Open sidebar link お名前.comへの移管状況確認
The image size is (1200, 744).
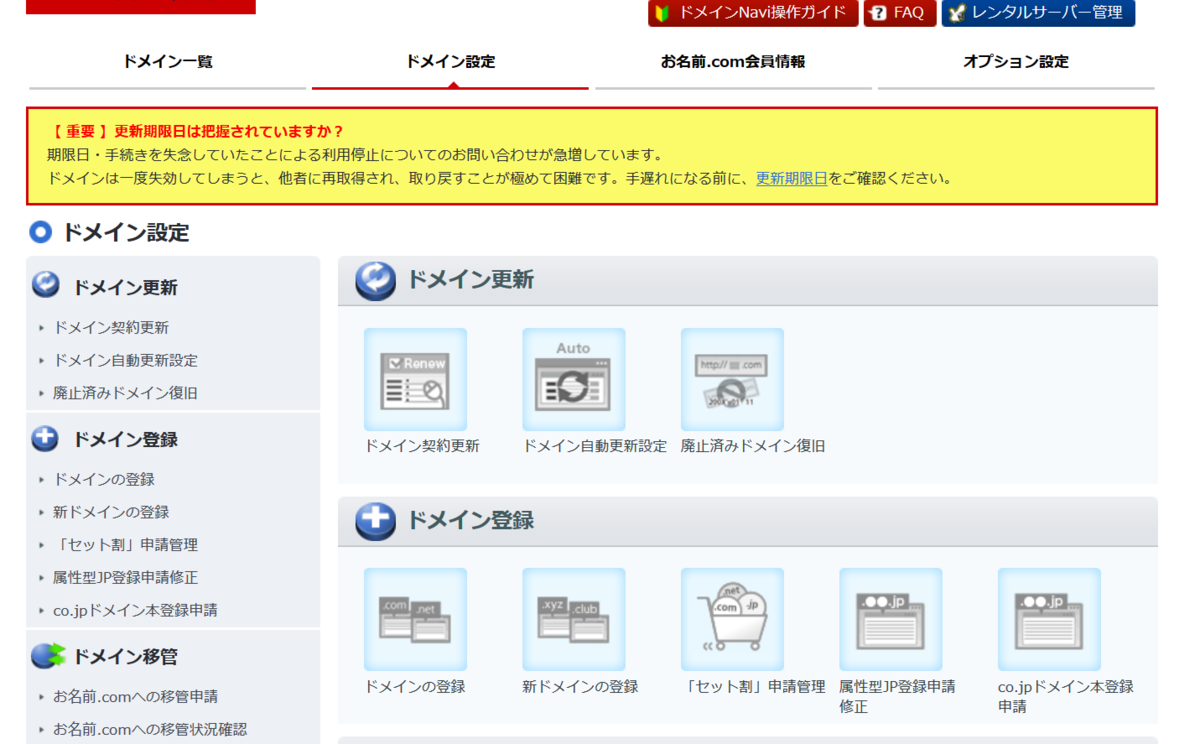point(150,730)
